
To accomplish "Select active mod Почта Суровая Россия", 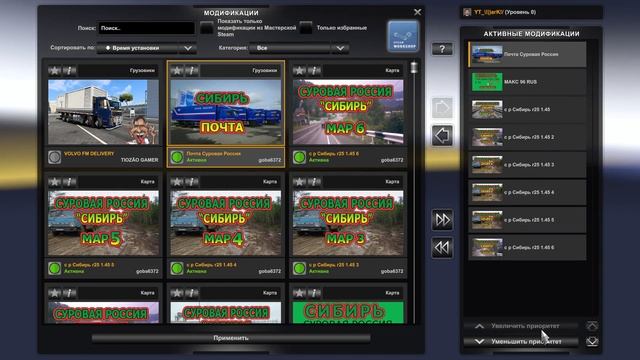I will coord(527,54).
